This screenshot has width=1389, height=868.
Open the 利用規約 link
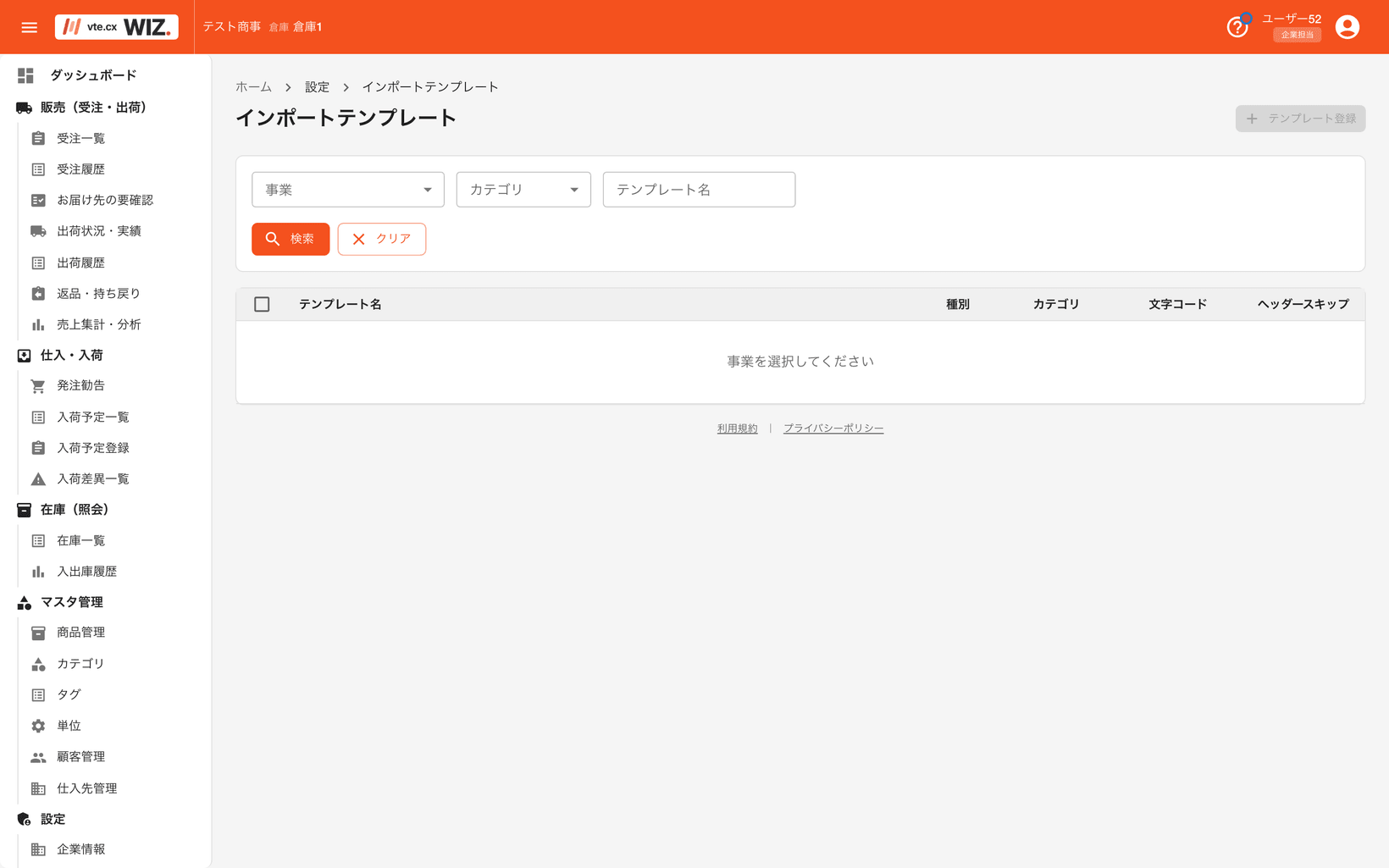(737, 428)
